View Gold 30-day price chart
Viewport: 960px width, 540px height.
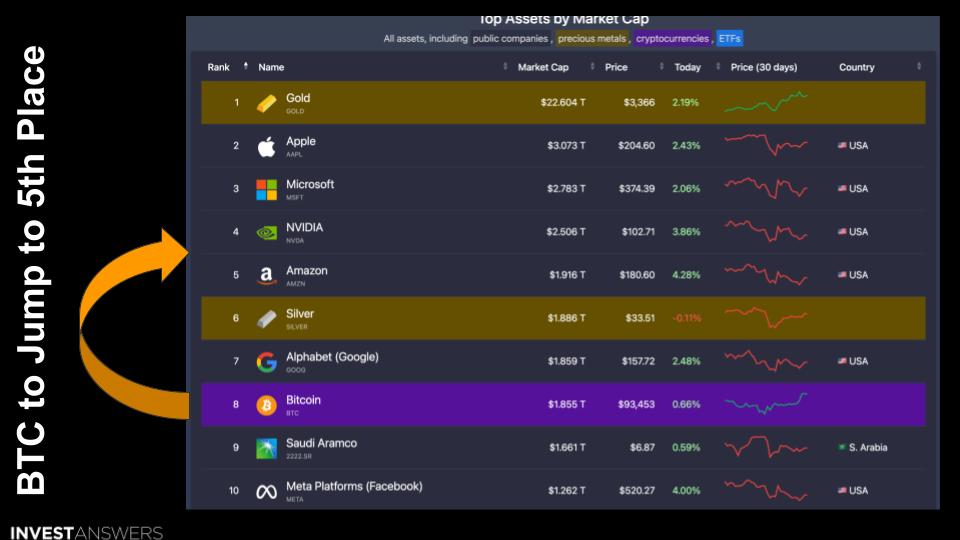tap(765, 102)
